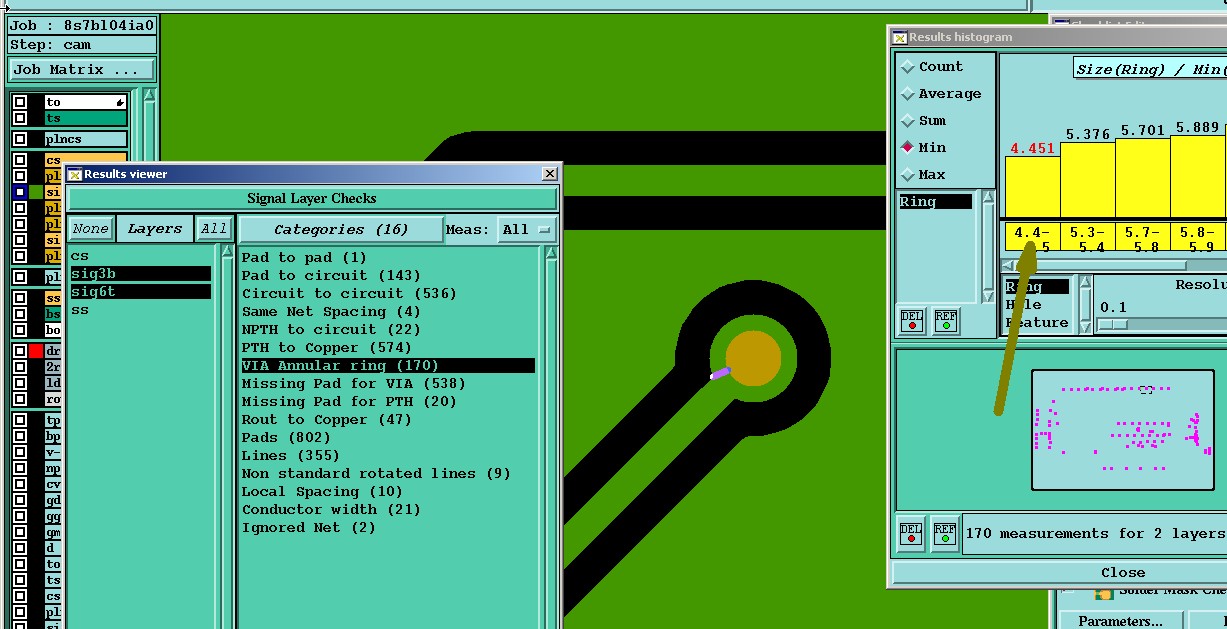Click the 5.3-5.4 range cell

click(x=1087, y=238)
